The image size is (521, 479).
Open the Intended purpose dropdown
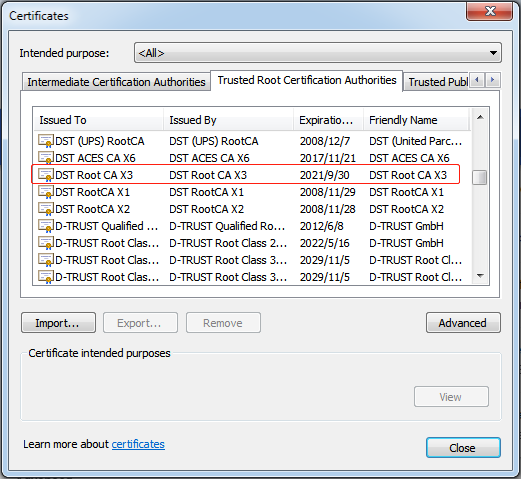[318, 53]
